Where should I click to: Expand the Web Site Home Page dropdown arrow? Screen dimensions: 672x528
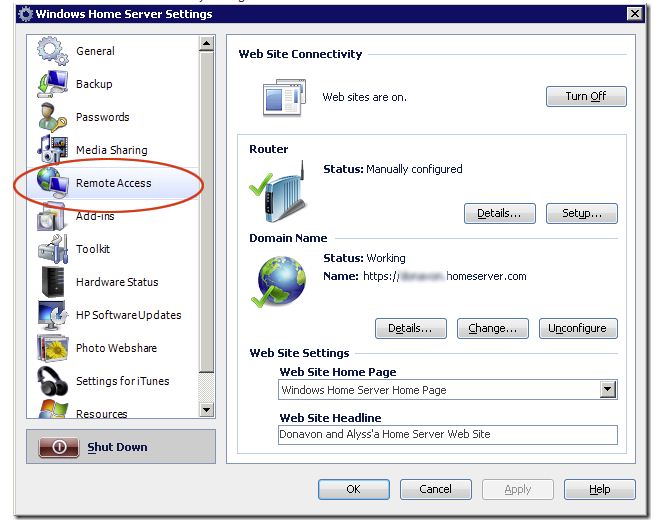(x=608, y=390)
